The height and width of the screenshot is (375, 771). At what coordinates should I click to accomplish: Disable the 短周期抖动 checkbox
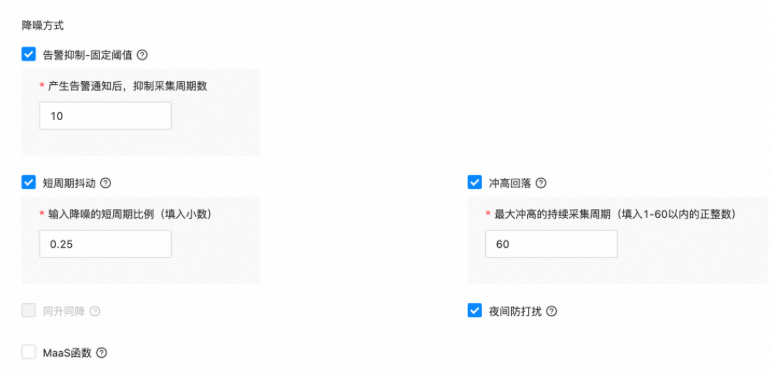[x=29, y=183]
